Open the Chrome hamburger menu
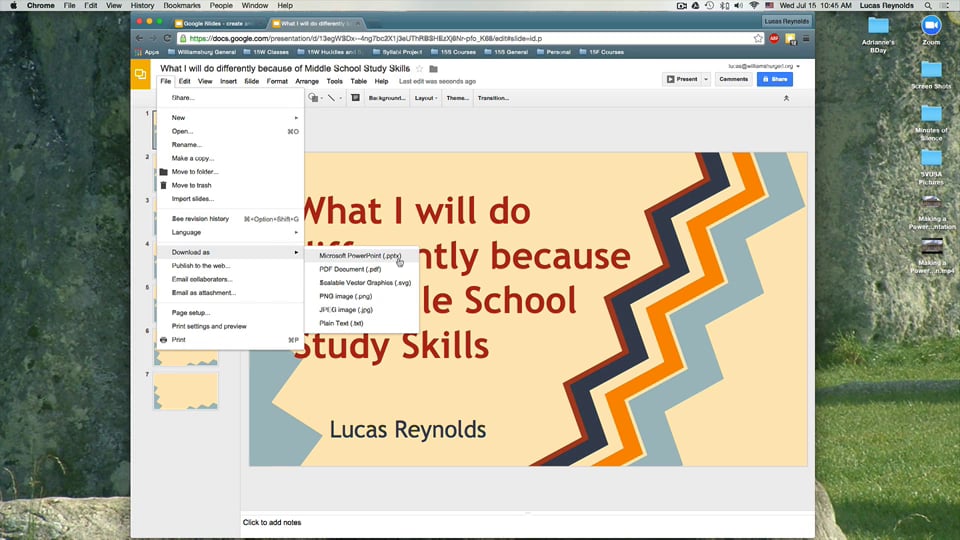 tap(806, 38)
